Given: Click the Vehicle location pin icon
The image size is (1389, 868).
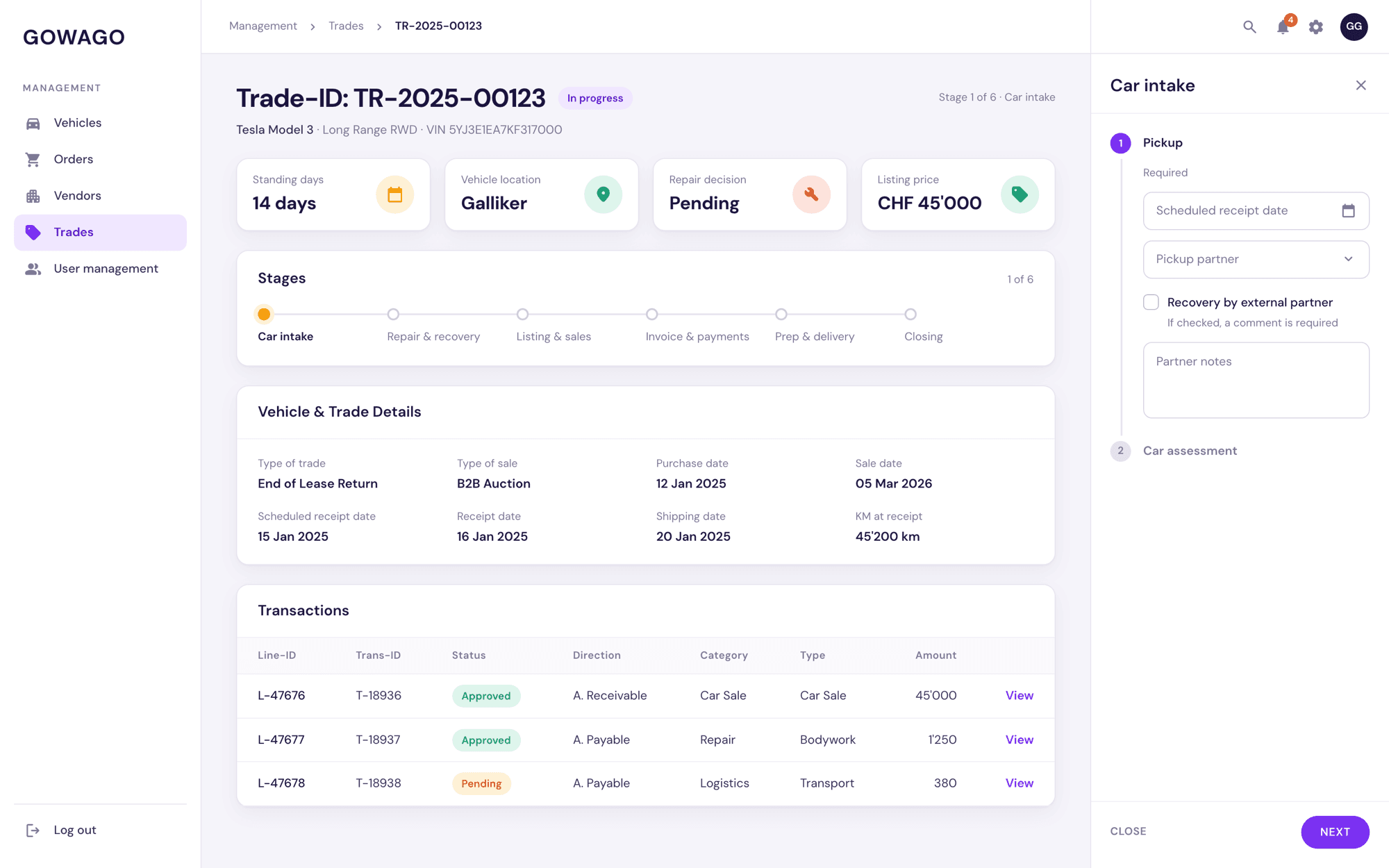Looking at the screenshot, I should (603, 194).
